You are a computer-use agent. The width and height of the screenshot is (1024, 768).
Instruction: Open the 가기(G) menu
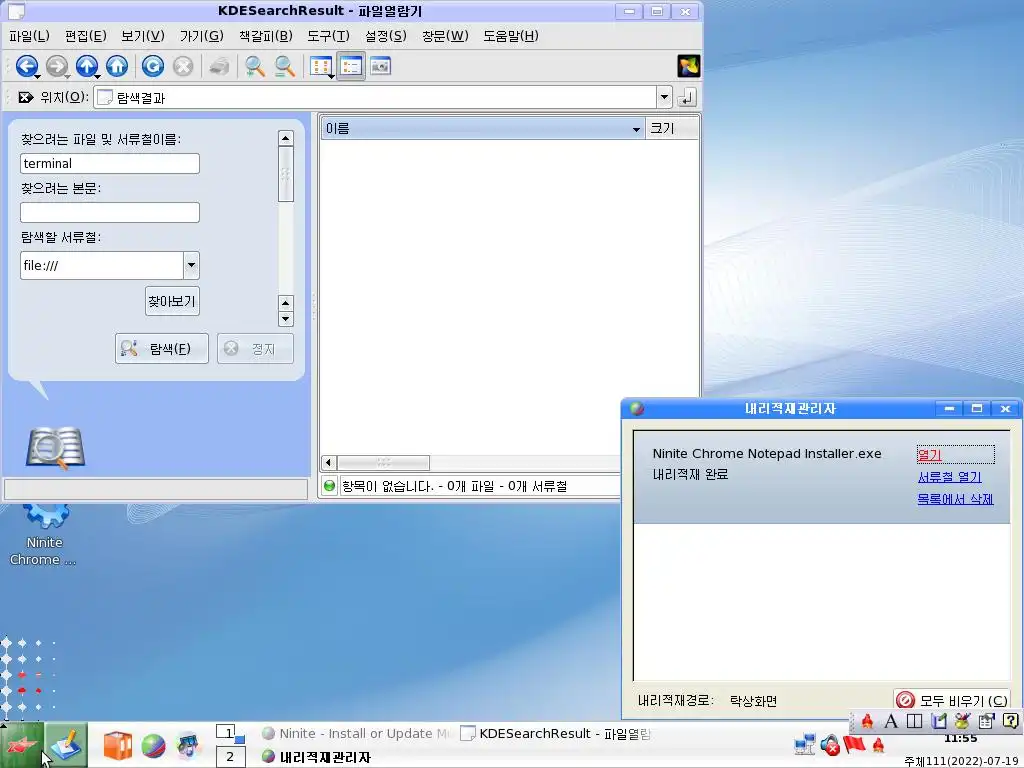[x=202, y=36]
